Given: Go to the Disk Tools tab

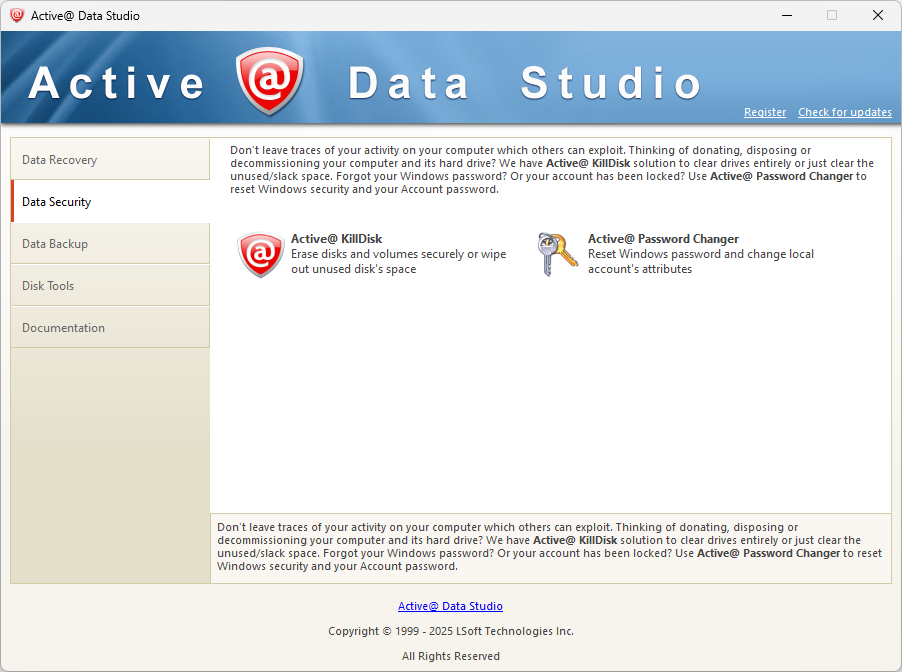Looking at the screenshot, I should [110, 285].
